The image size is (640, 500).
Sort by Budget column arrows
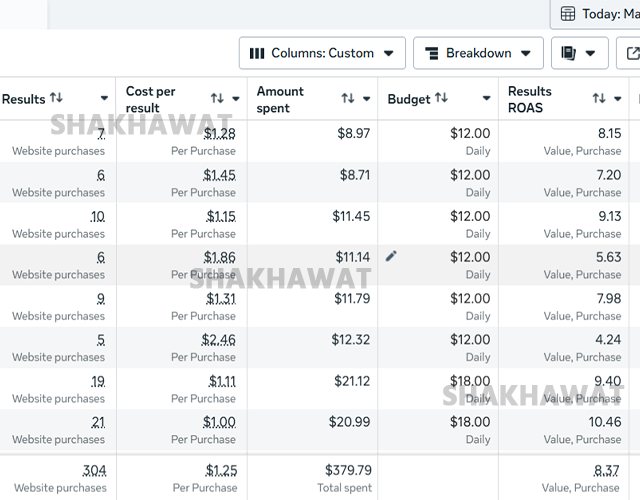click(441, 98)
